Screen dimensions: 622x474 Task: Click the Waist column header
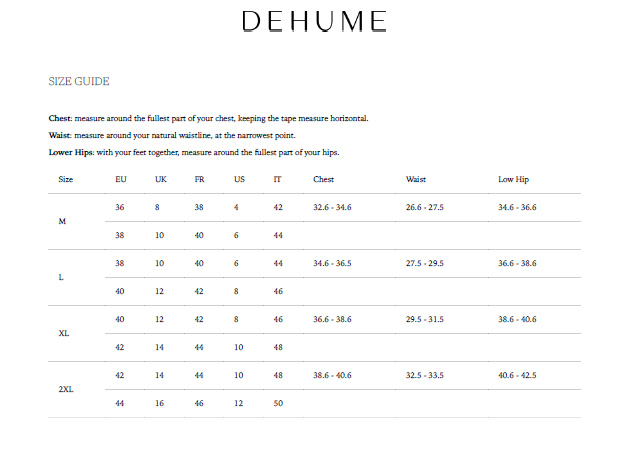(416, 179)
